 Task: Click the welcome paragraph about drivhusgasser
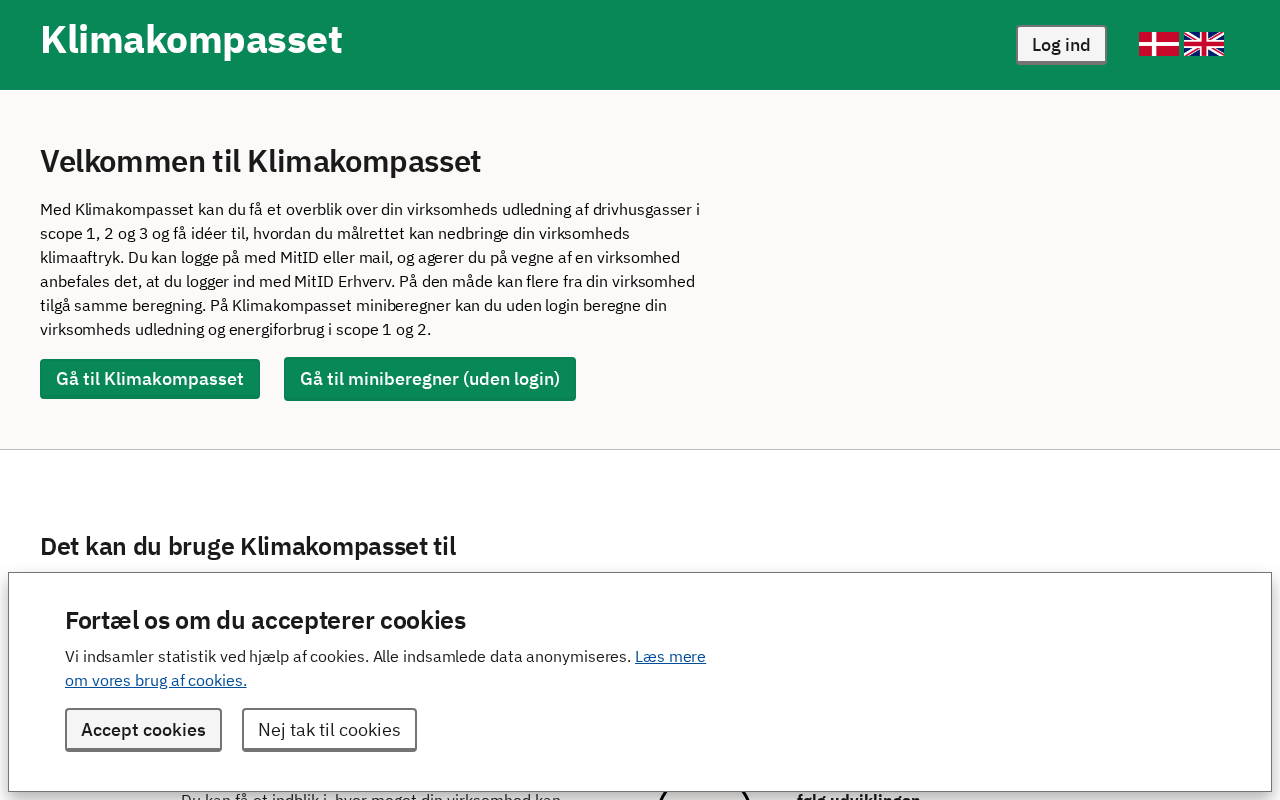point(370,269)
